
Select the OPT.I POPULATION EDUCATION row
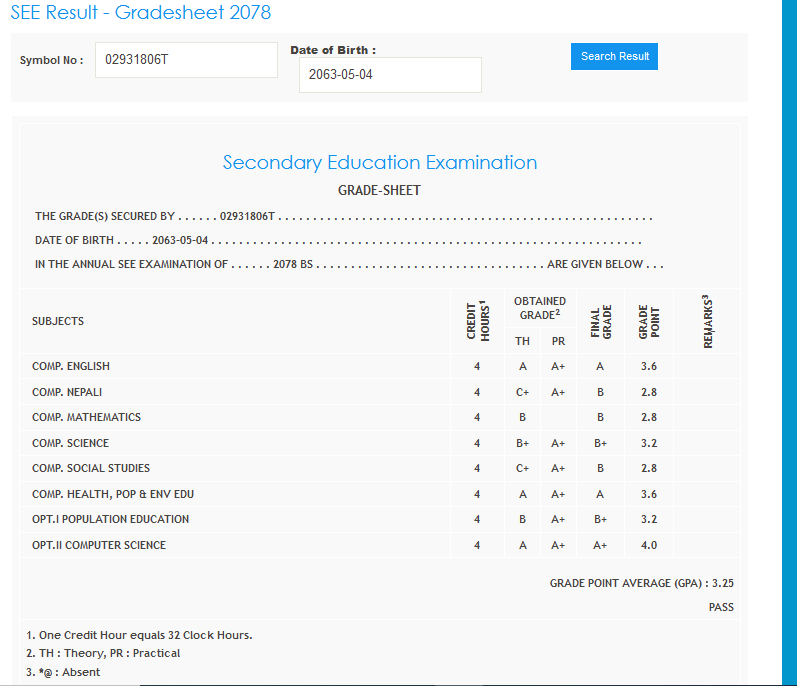[110, 520]
